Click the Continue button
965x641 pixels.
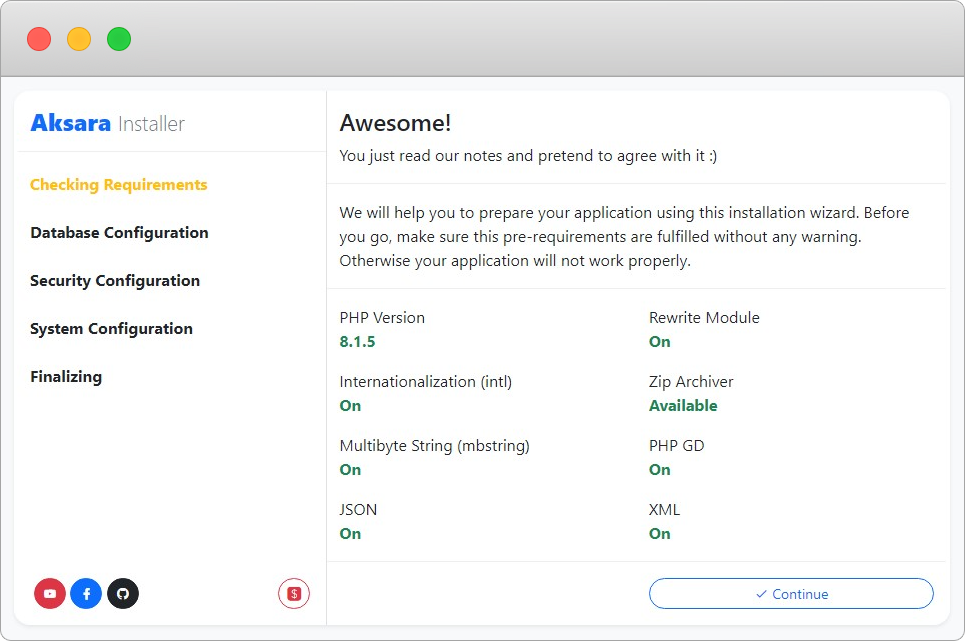coord(791,594)
